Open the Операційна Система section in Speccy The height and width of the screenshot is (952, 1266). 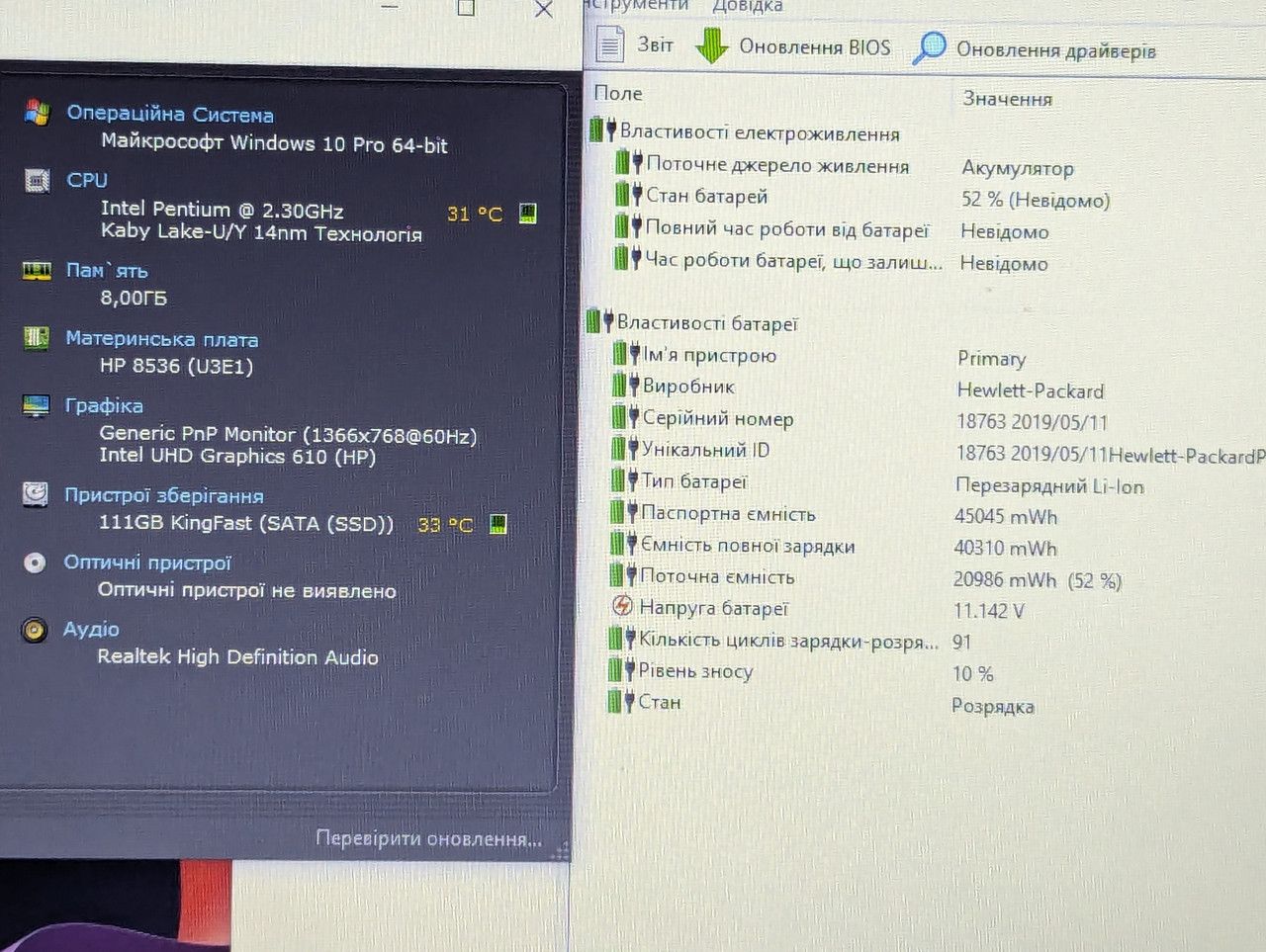click(170, 114)
